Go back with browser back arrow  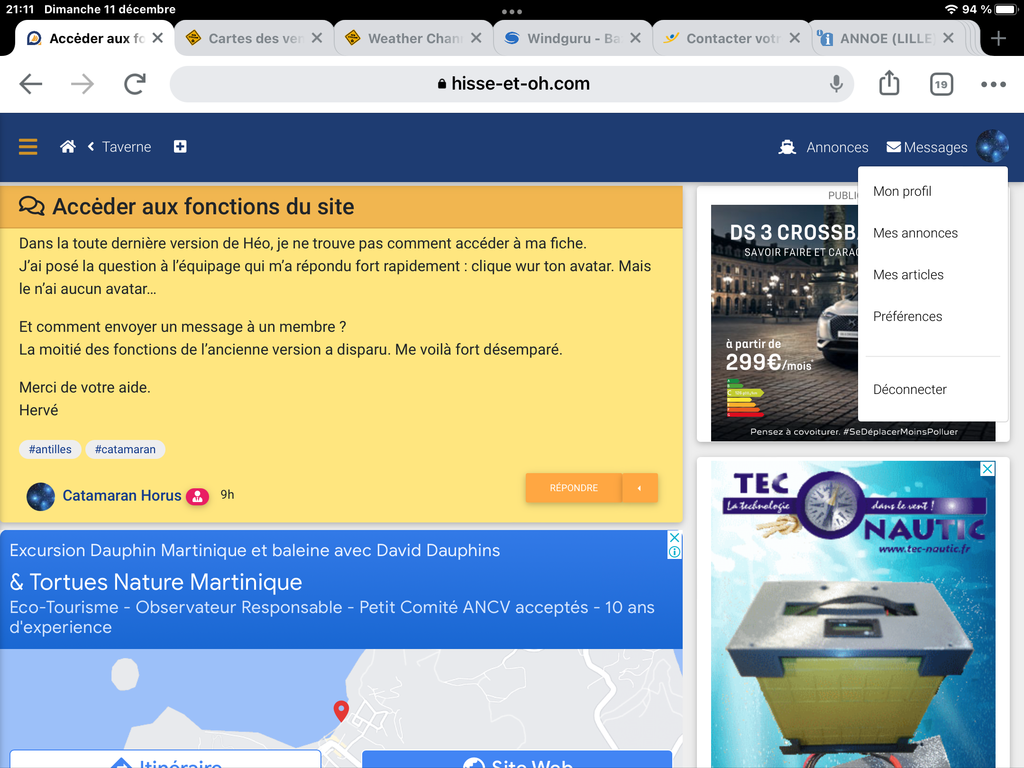pos(31,84)
